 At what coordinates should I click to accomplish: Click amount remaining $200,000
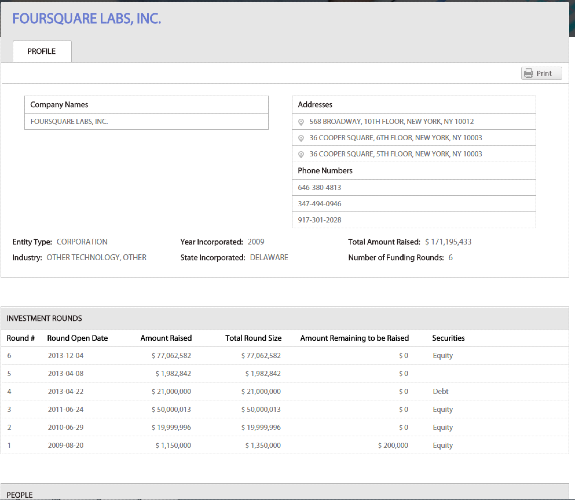click(393, 445)
